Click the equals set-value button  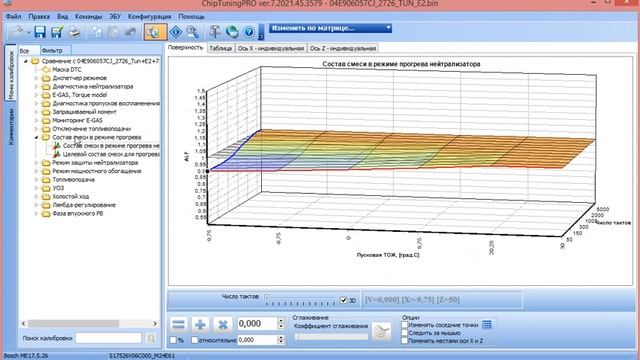point(178,324)
